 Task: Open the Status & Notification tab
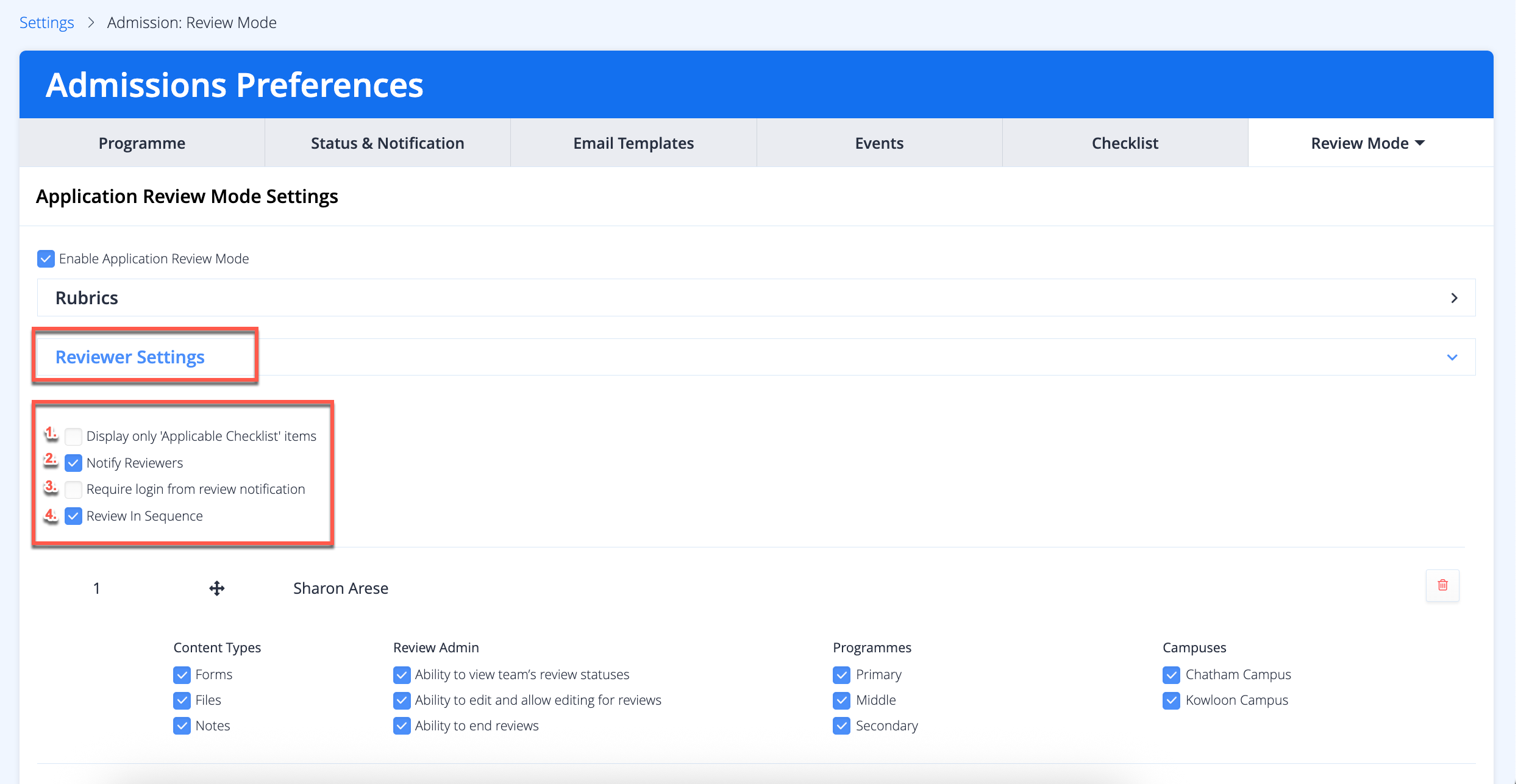388,143
